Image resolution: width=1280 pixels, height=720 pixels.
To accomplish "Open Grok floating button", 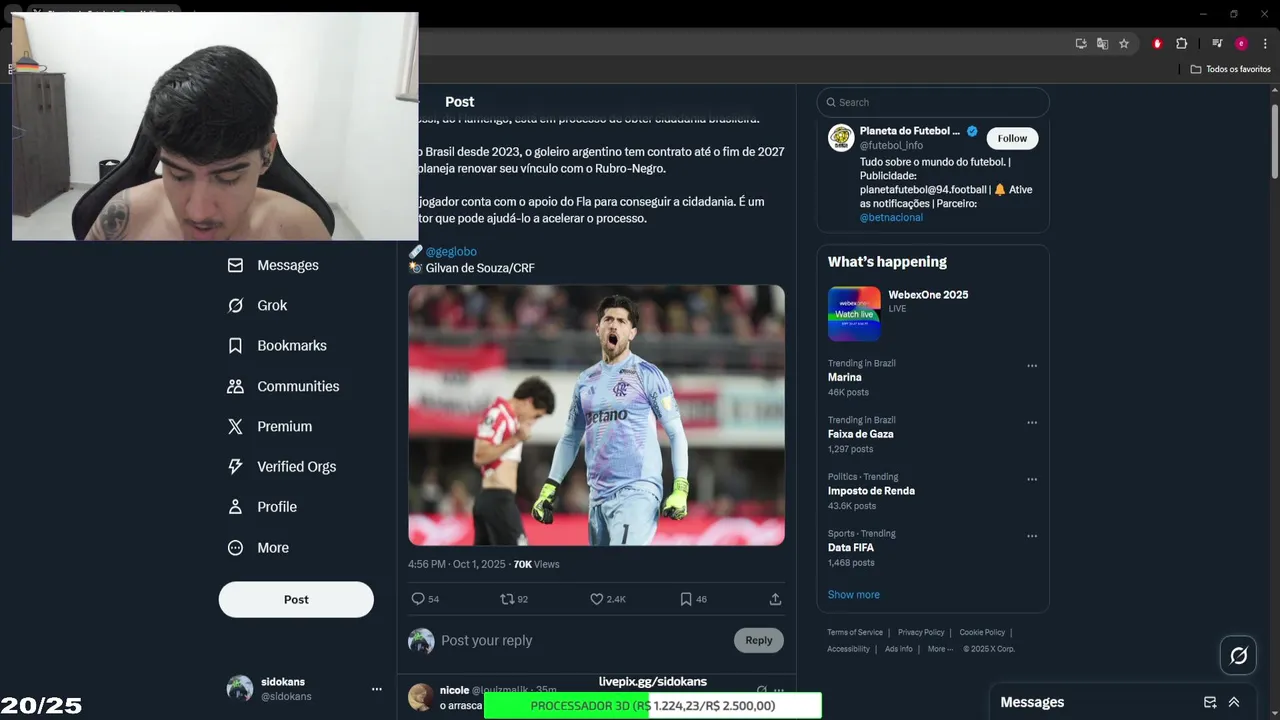I will point(1239,656).
